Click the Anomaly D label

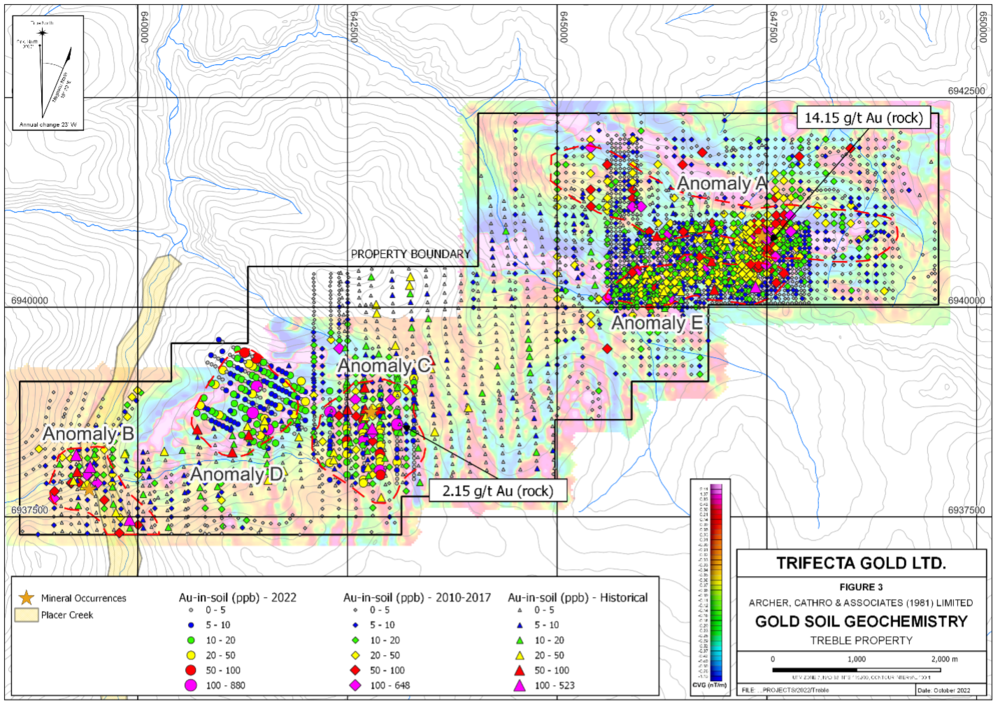230,474
